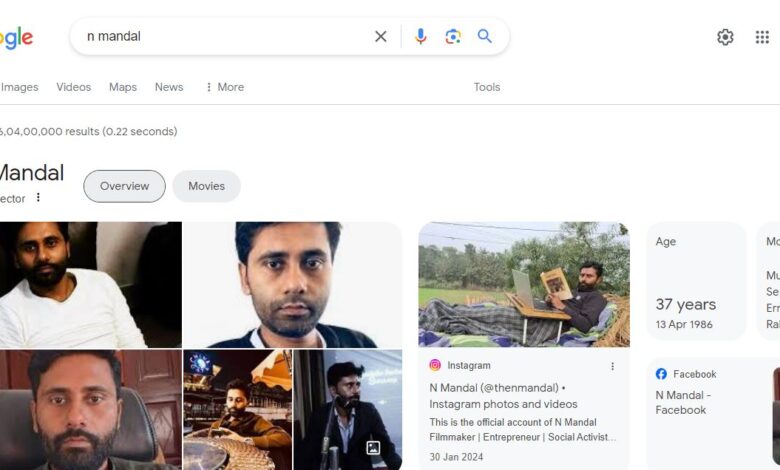The image size is (780, 470).
Task: Open the three-dot menu beside Mandal title
Action: (x=38, y=197)
